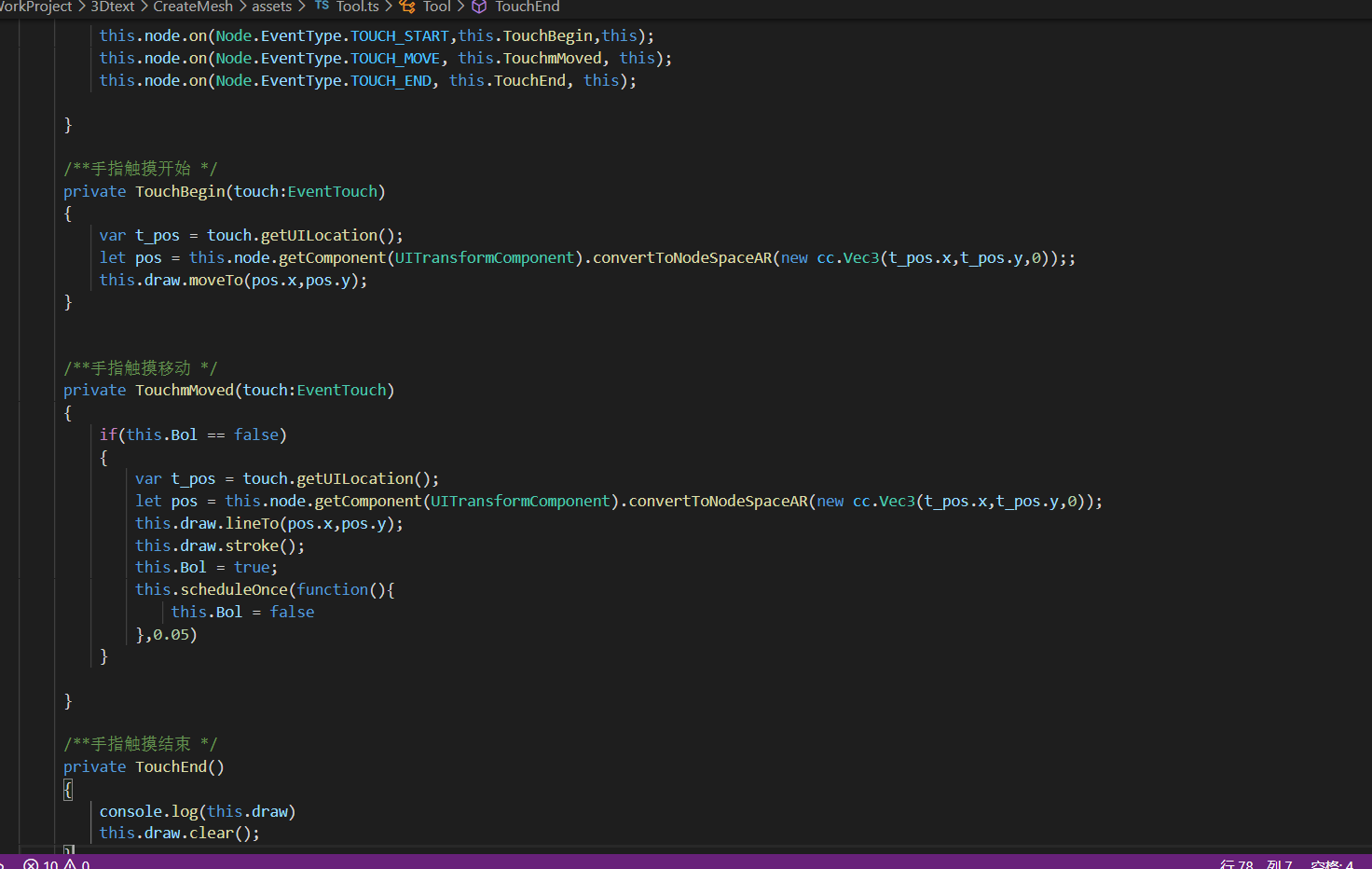The width and height of the screenshot is (1372, 869).
Task: Open the CreateMesh folder breadcrumb
Action: click(193, 7)
